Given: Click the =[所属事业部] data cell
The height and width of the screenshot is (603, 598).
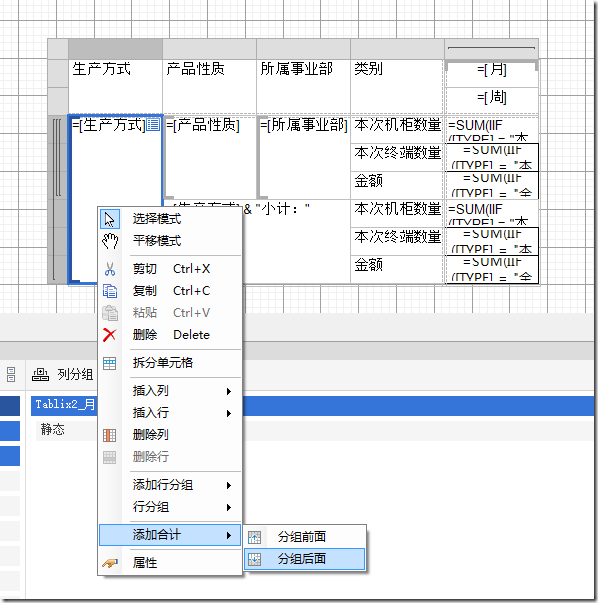Looking at the screenshot, I should pos(303,157).
